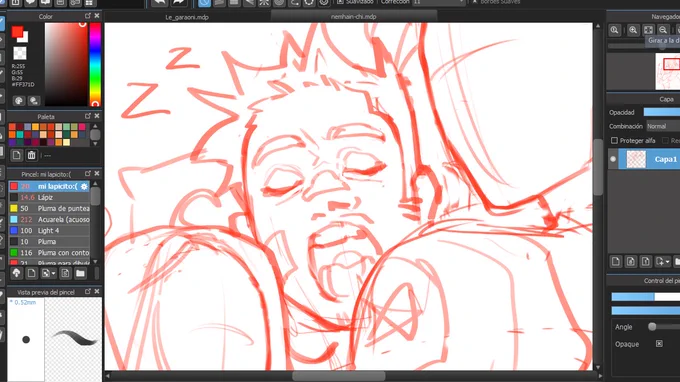This screenshot has width=680, height=382.
Task: Close the Paleta panel
Action: (x=97, y=116)
